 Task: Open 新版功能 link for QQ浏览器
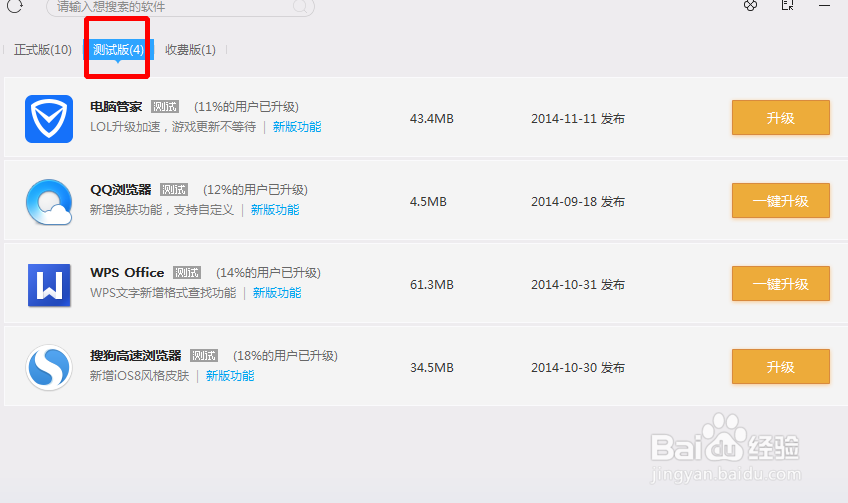(x=275, y=210)
